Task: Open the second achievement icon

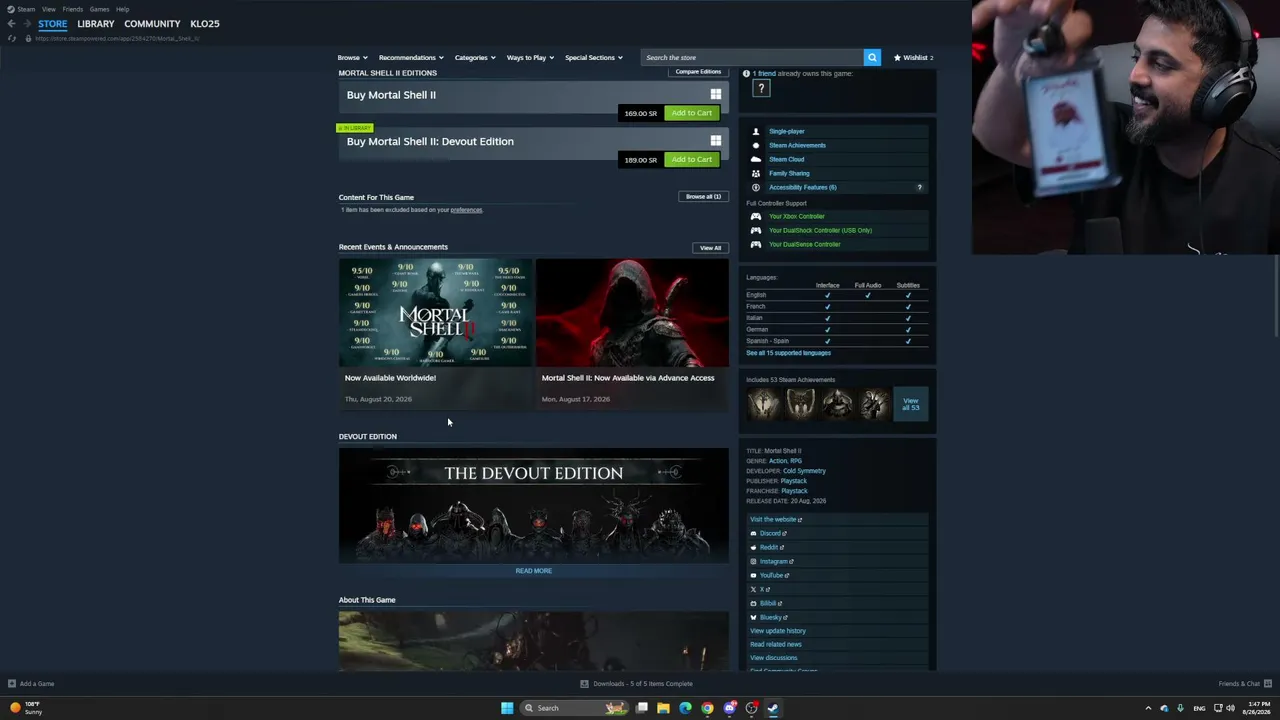Action: pos(801,404)
